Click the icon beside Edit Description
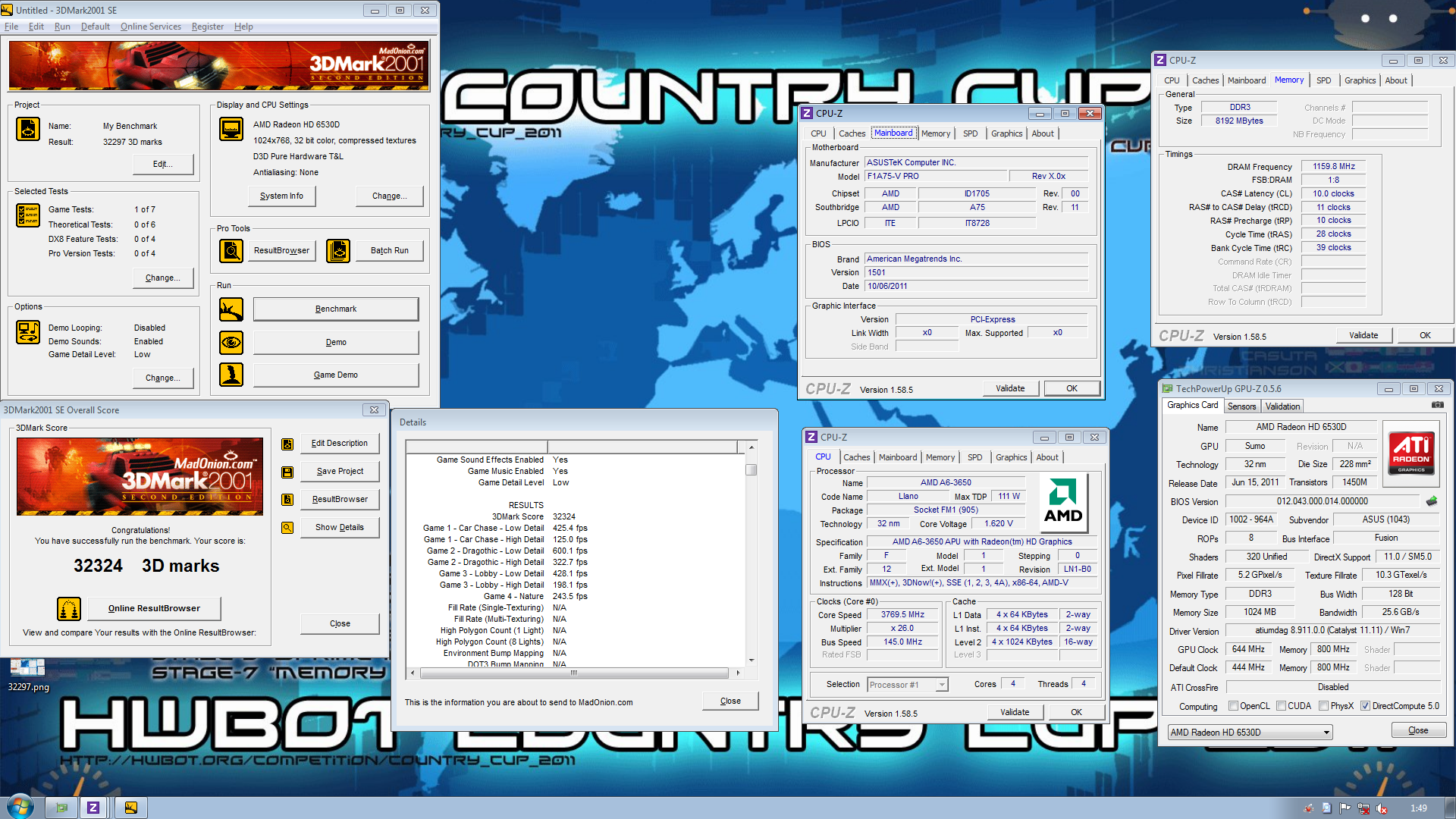The width and height of the screenshot is (1456, 819). coord(287,444)
